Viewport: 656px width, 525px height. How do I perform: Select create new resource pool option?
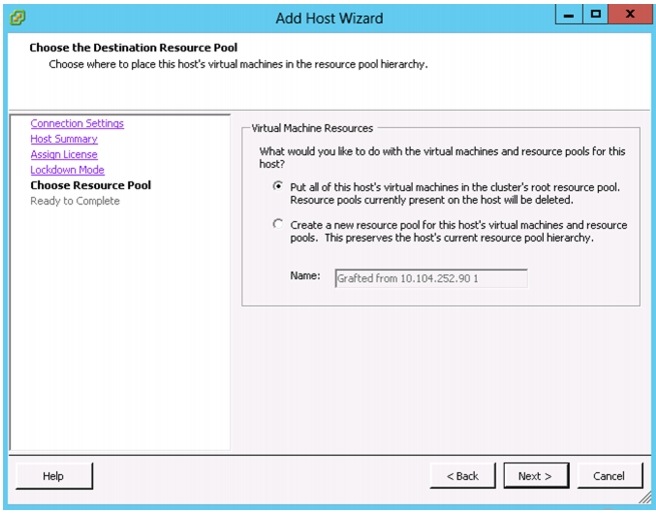click(x=277, y=224)
